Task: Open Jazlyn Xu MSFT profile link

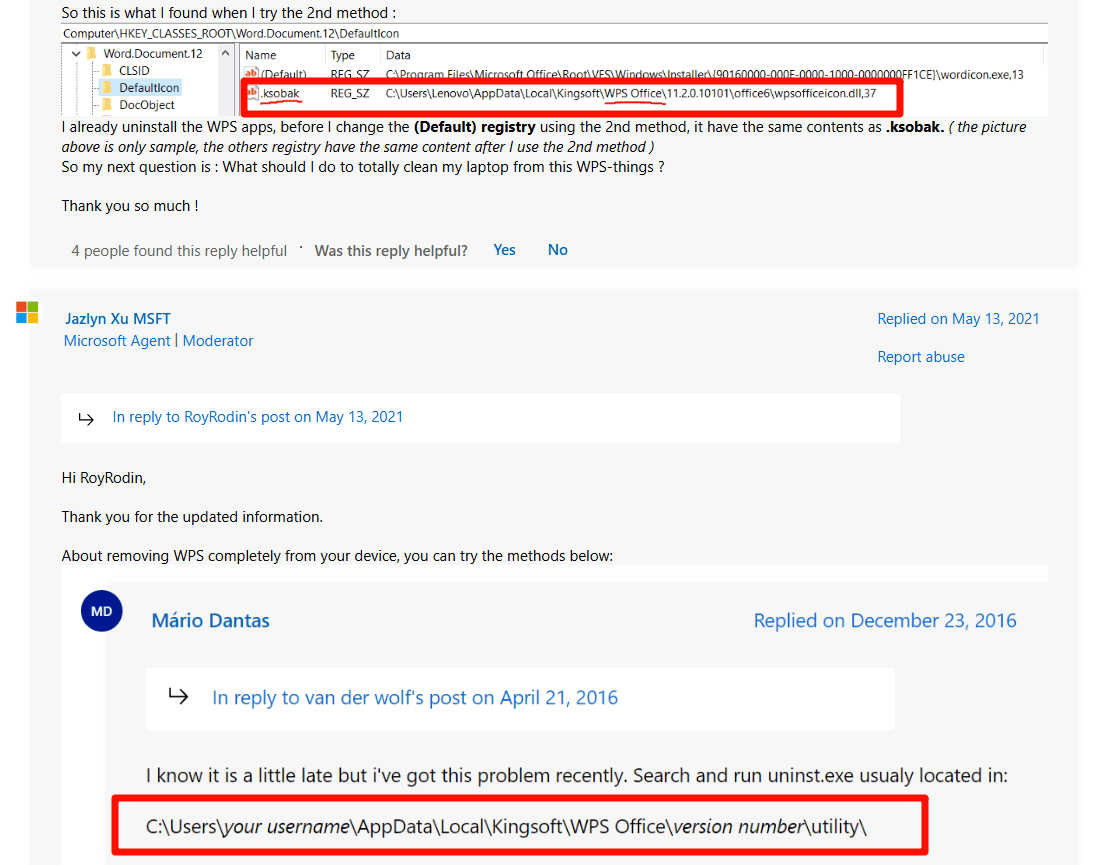Action: 118,319
